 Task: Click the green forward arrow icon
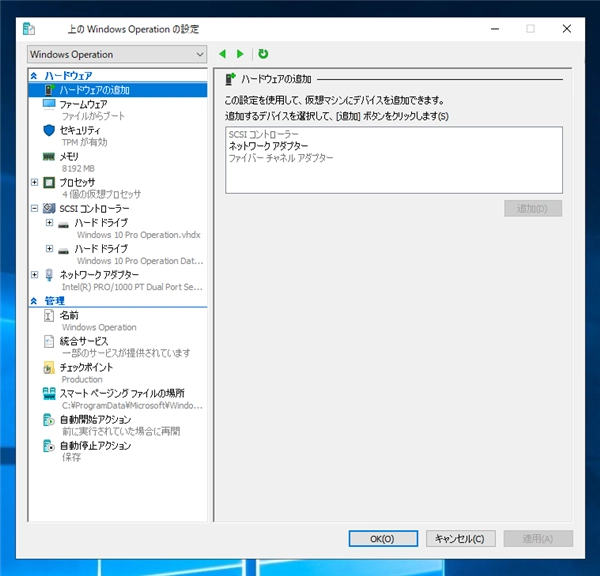coord(240,54)
